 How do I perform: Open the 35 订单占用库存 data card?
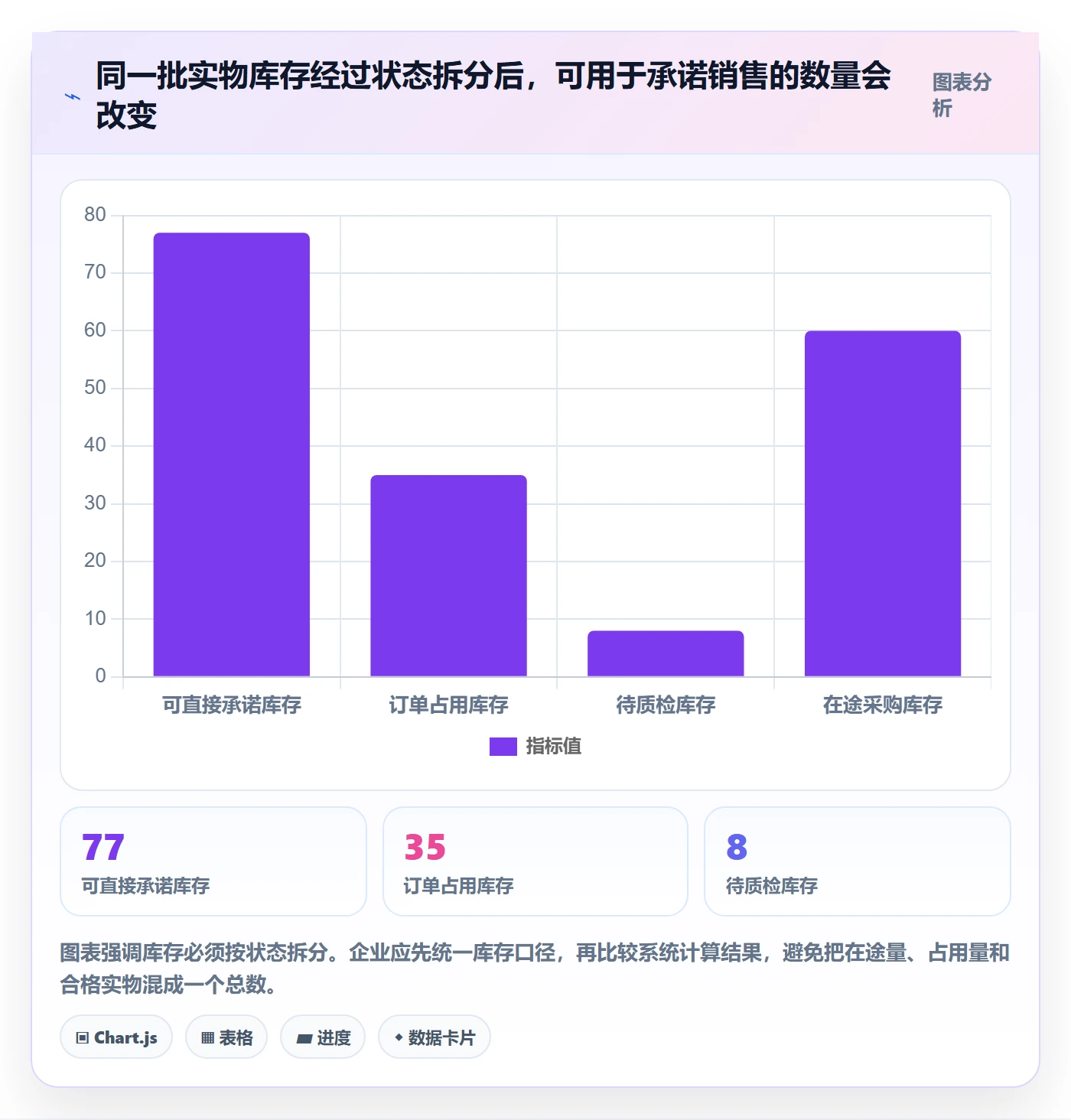[x=535, y=861]
